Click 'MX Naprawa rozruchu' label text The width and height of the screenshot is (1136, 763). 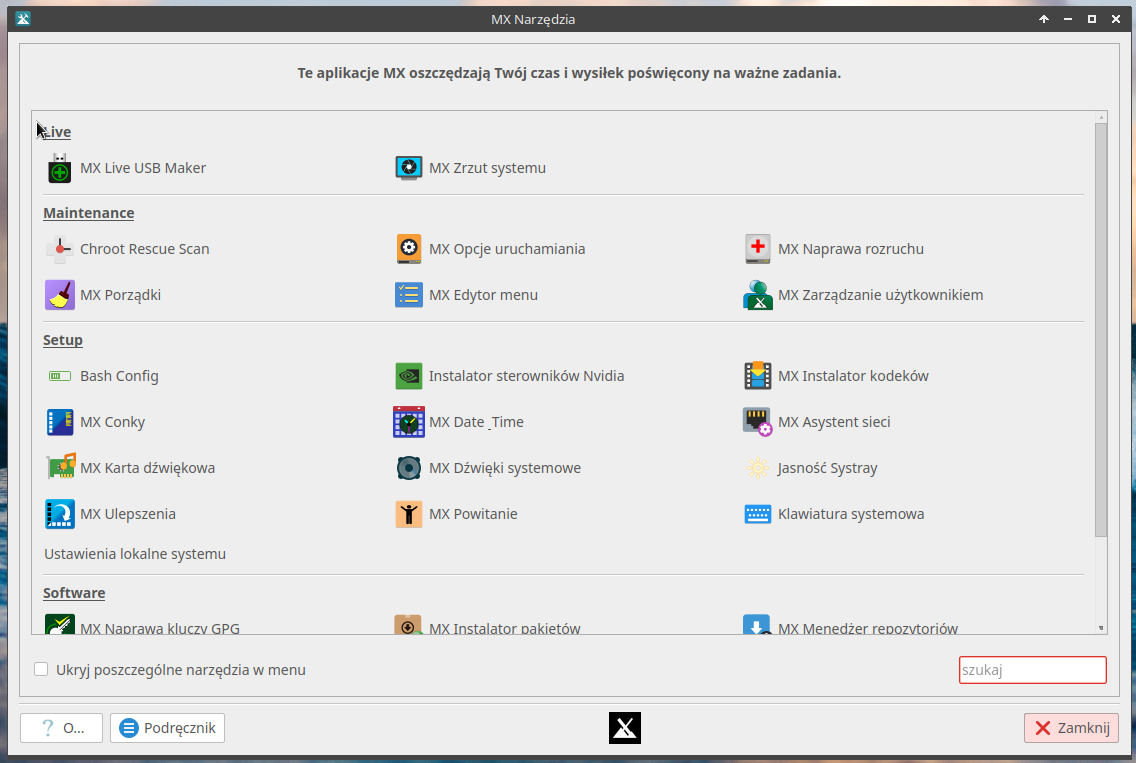click(x=851, y=249)
